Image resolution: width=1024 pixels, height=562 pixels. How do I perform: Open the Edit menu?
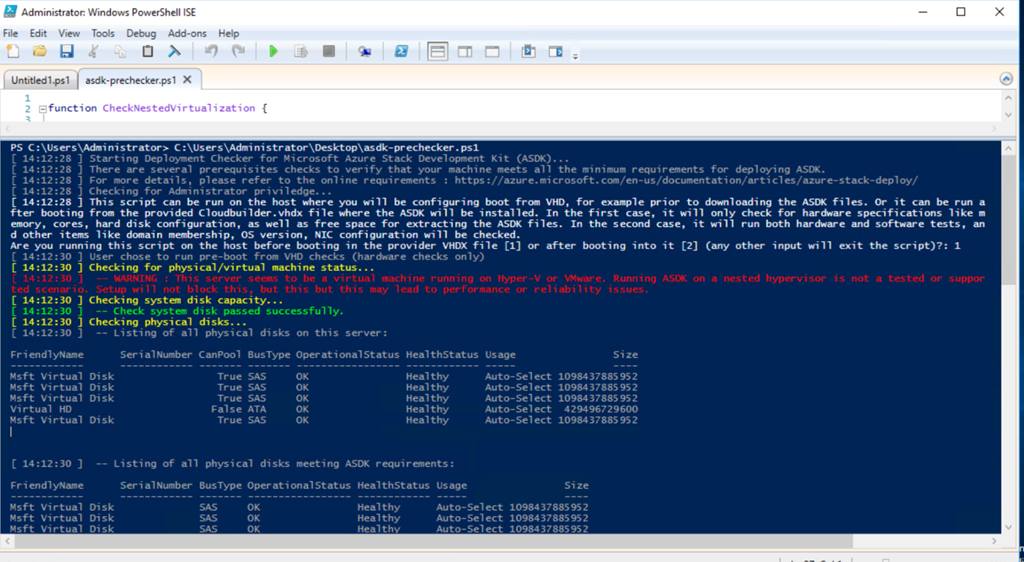38,33
